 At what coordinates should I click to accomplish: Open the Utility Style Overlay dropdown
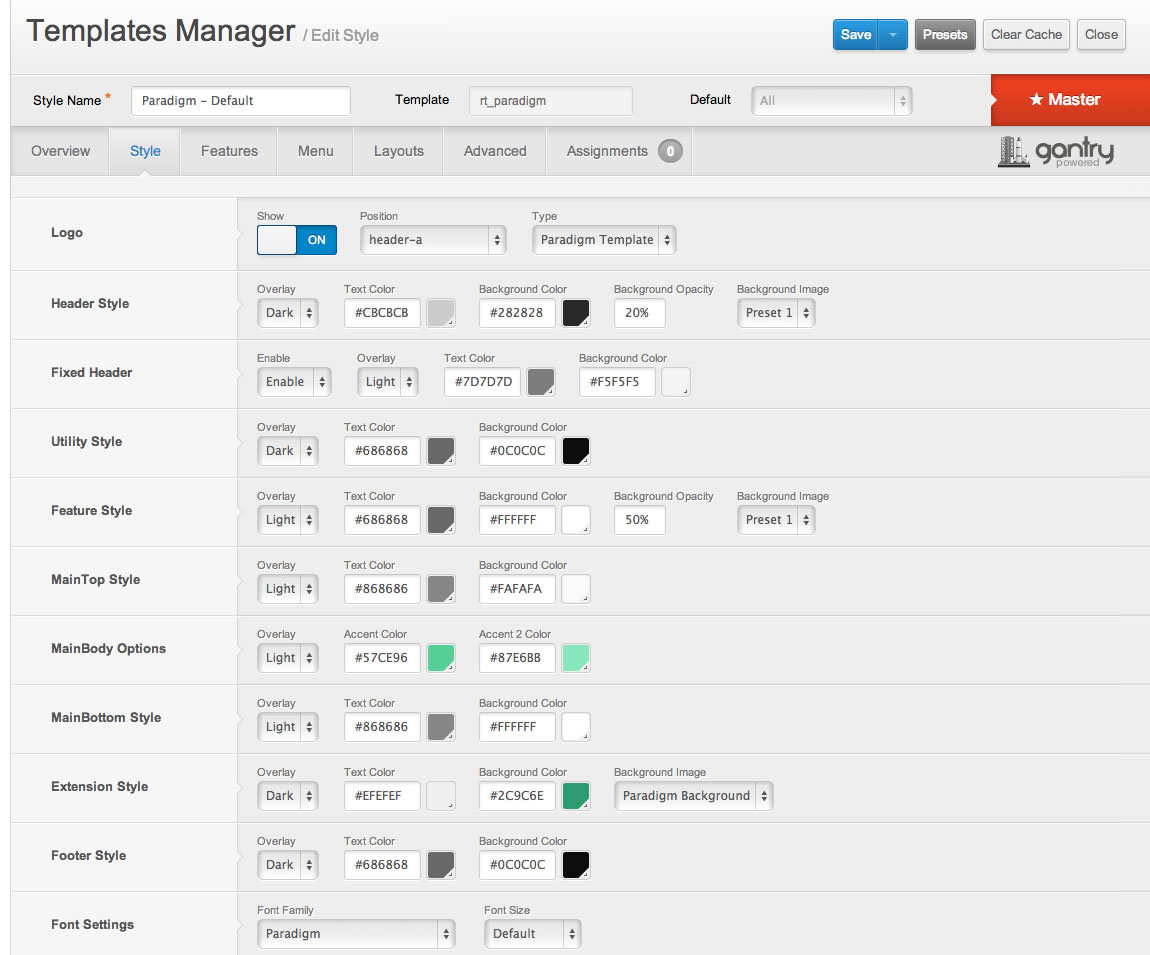(288, 450)
